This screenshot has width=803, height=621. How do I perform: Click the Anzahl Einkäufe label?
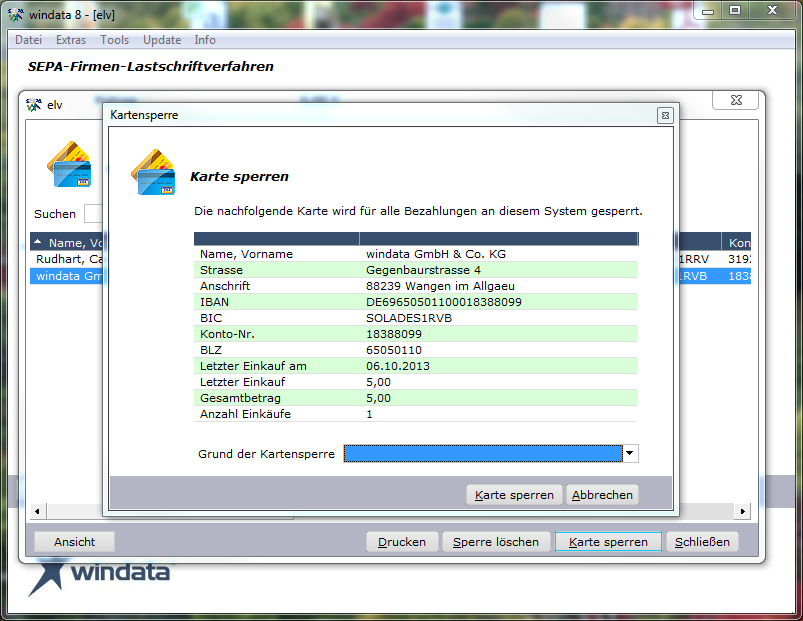click(245, 414)
